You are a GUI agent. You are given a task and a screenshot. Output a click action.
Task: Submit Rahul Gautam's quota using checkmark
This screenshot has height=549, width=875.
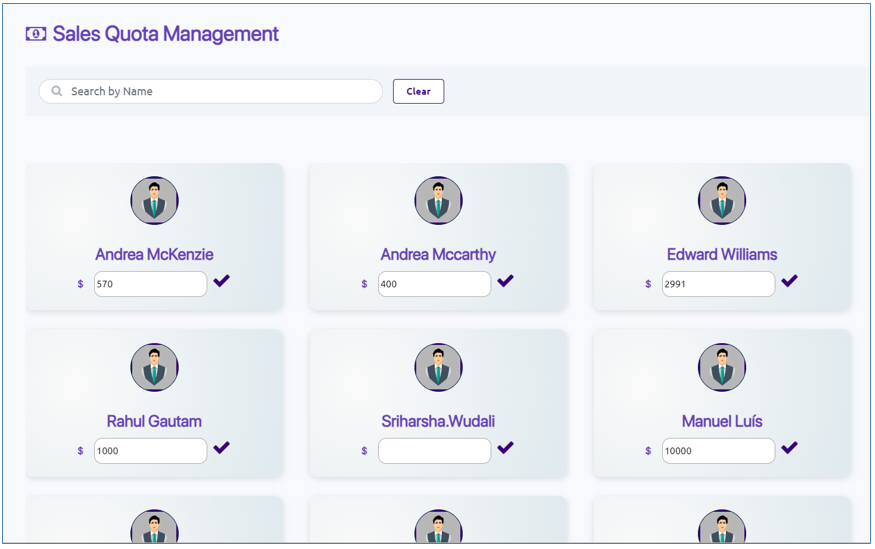coord(221,448)
